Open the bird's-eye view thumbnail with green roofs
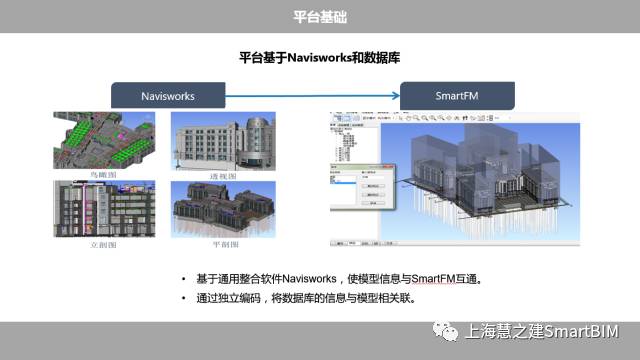 click(x=104, y=140)
